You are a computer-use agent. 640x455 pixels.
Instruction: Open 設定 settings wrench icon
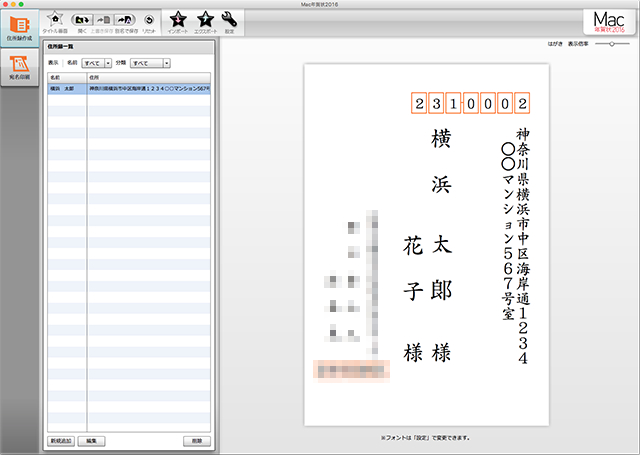pos(229,20)
